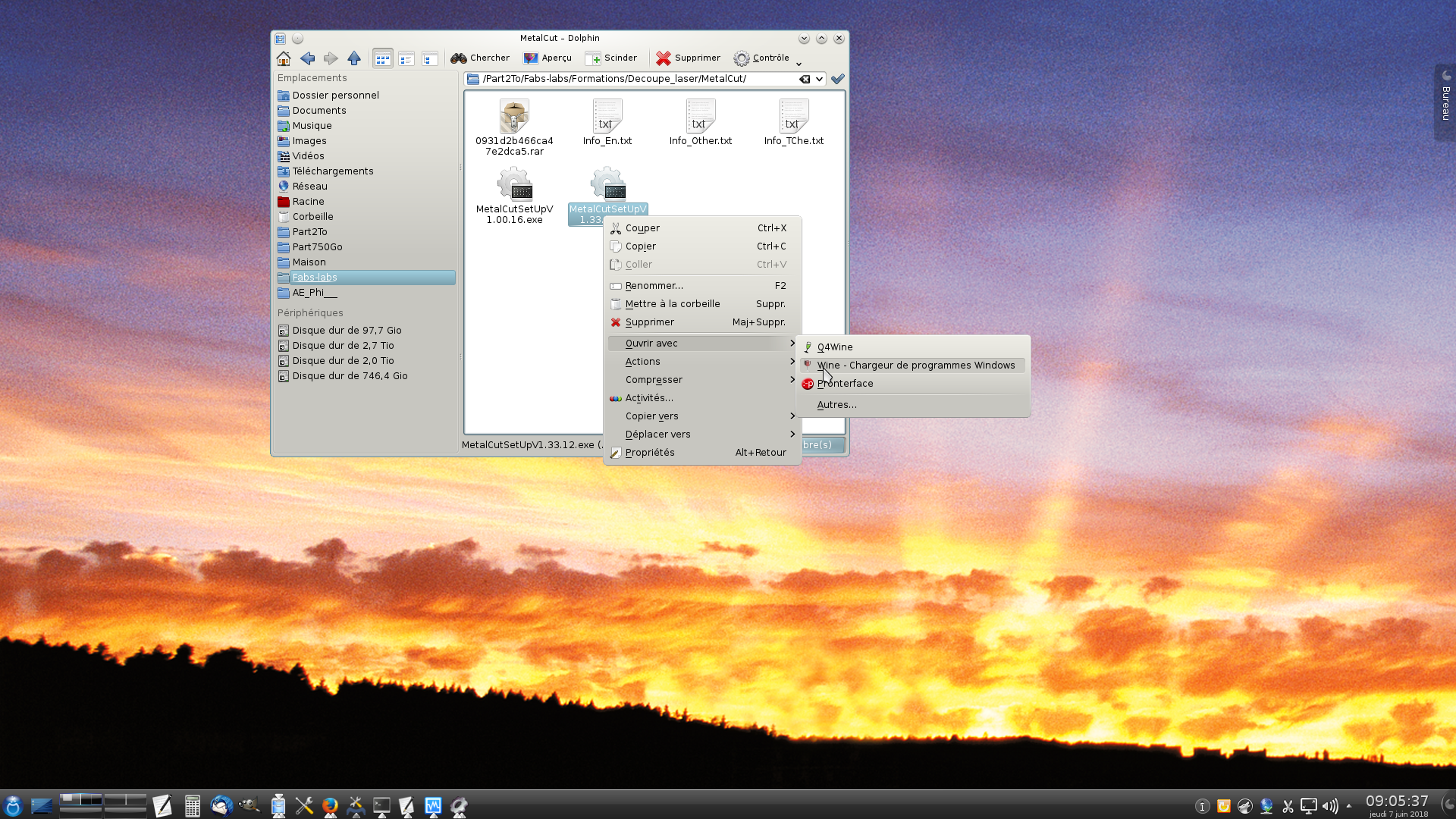Expand the location bar history dropdown
1456x819 pixels.
pos(820,79)
